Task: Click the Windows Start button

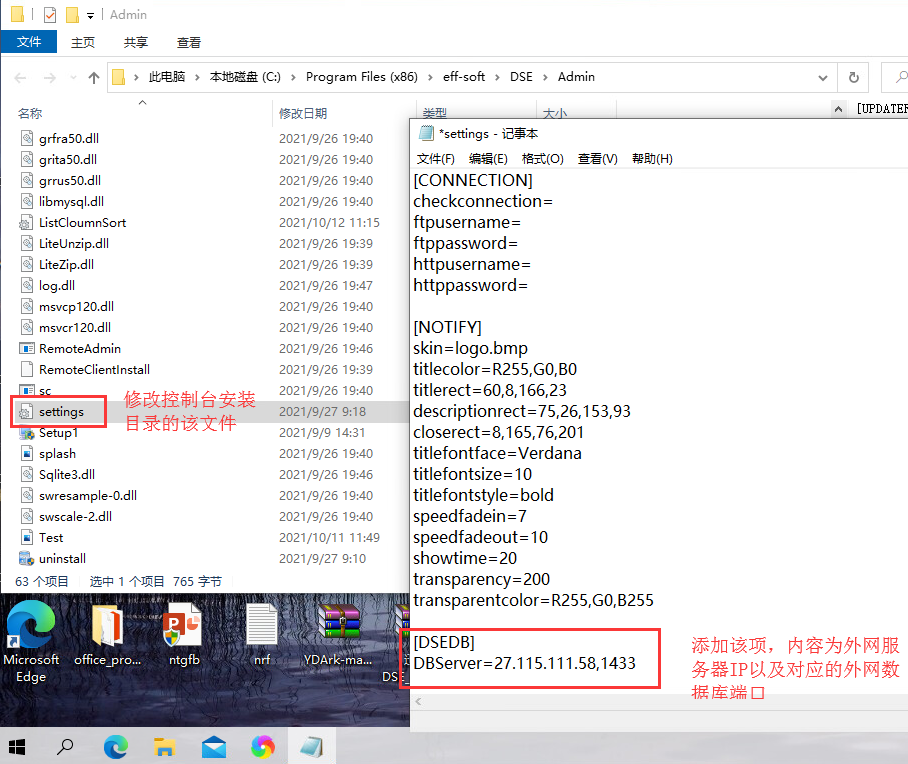Action: click(17, 747)
